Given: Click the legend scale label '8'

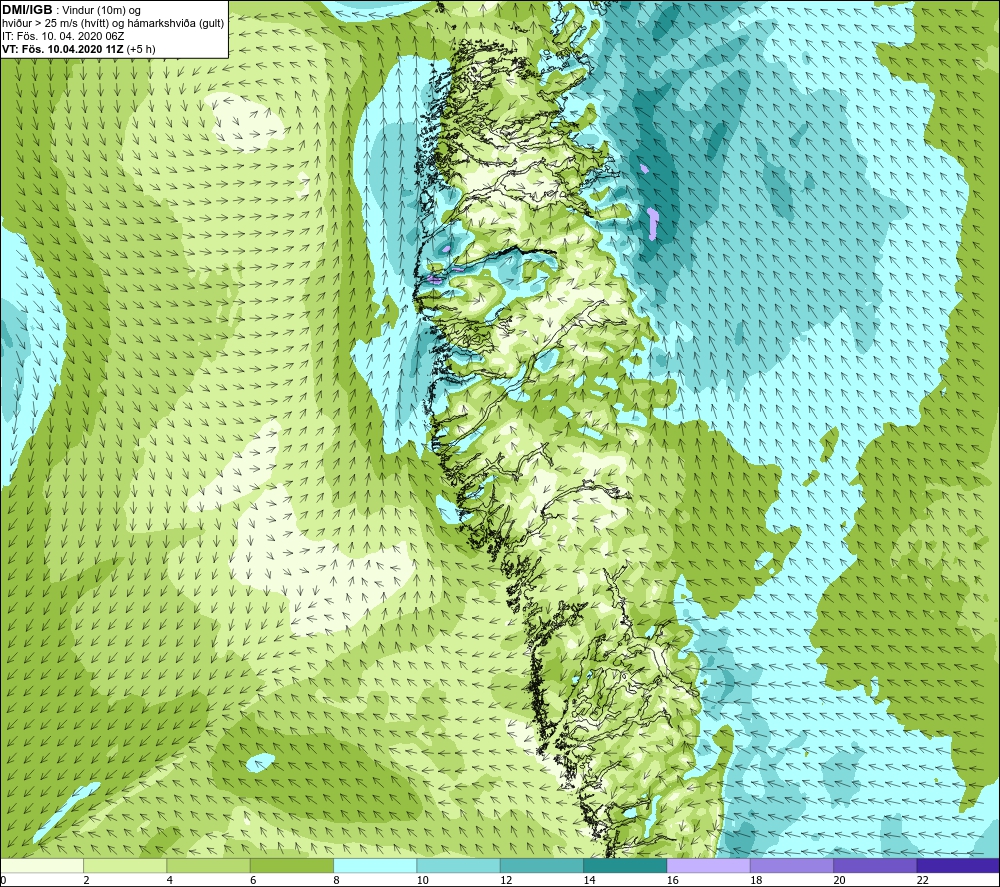Looking at the screenshot, I should coord(336,880).
